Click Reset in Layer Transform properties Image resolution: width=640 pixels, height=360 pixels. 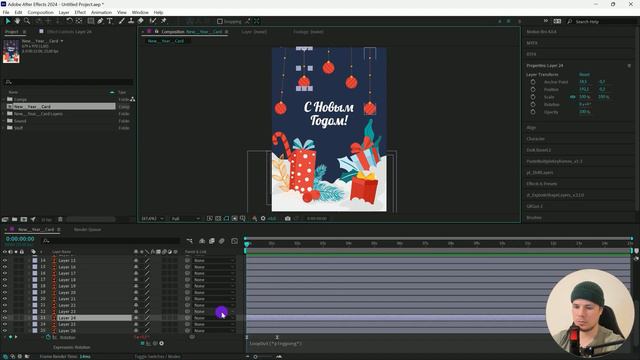tap(584, 74)
